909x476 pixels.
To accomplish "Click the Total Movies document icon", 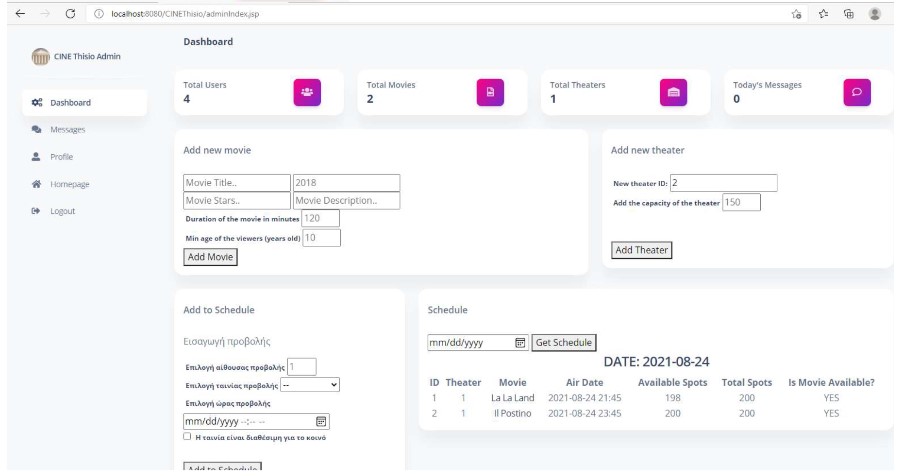I will click(490, 92).
